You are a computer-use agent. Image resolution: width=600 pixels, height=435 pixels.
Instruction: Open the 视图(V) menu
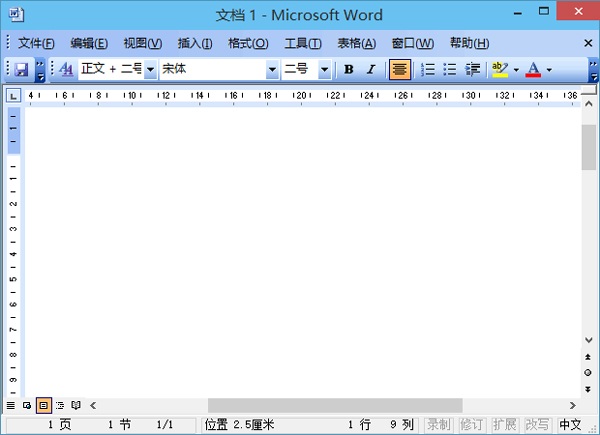click(x=142, y=43)
